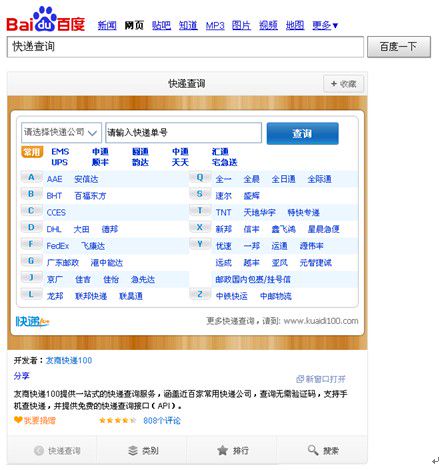Screen dimensions: 440x470
Task: Select the FedEx courier link
Action: (x=58, y=246)
